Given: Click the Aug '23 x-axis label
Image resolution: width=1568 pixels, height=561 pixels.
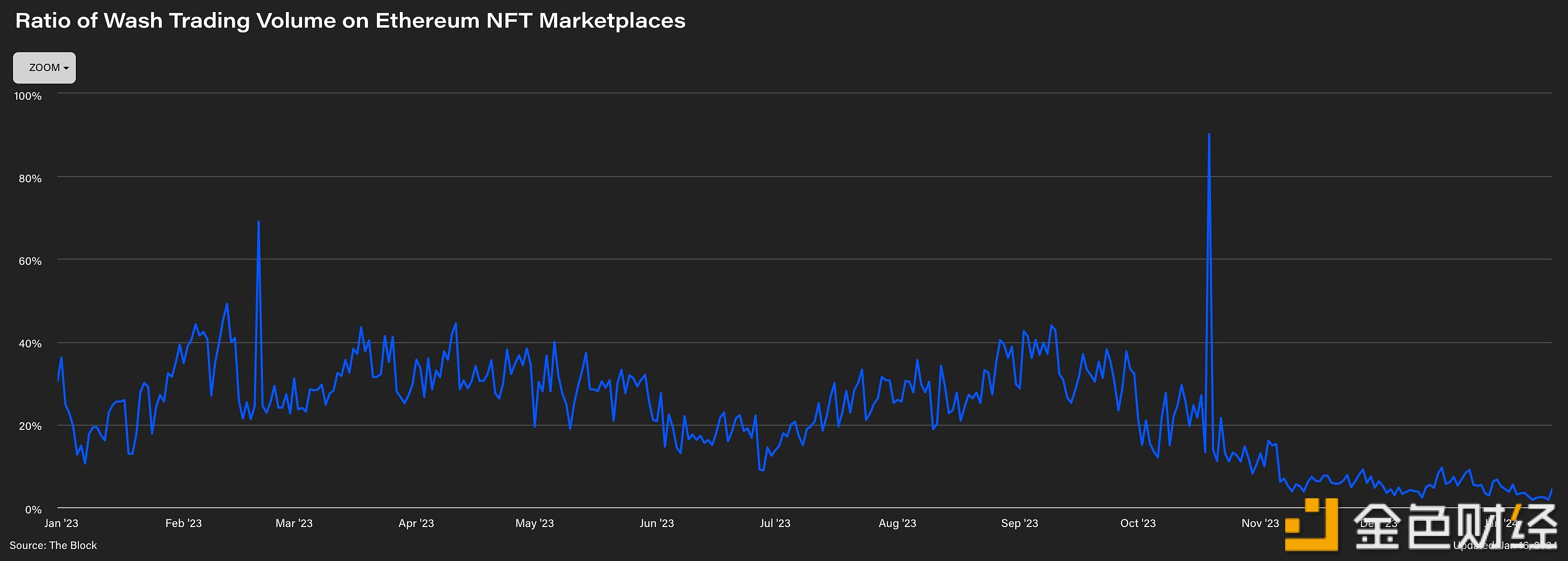Looking at the screenshot, I should click(897, 523).
